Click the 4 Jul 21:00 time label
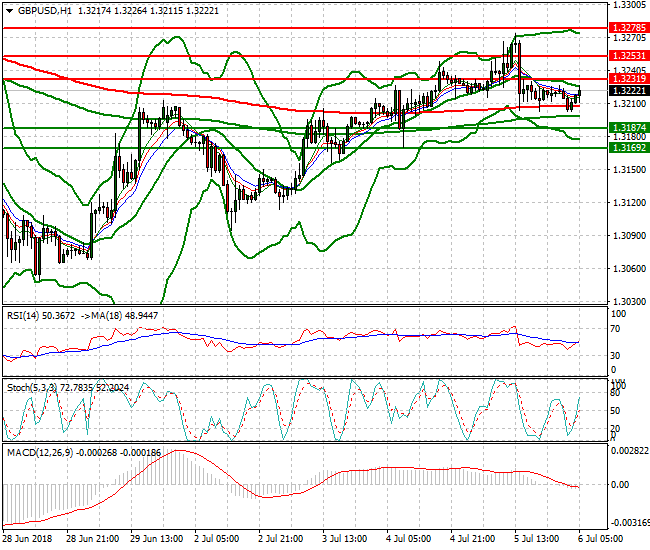Image resolution: width=650 pixels, height=550 pixels. (x=473, y=539)
